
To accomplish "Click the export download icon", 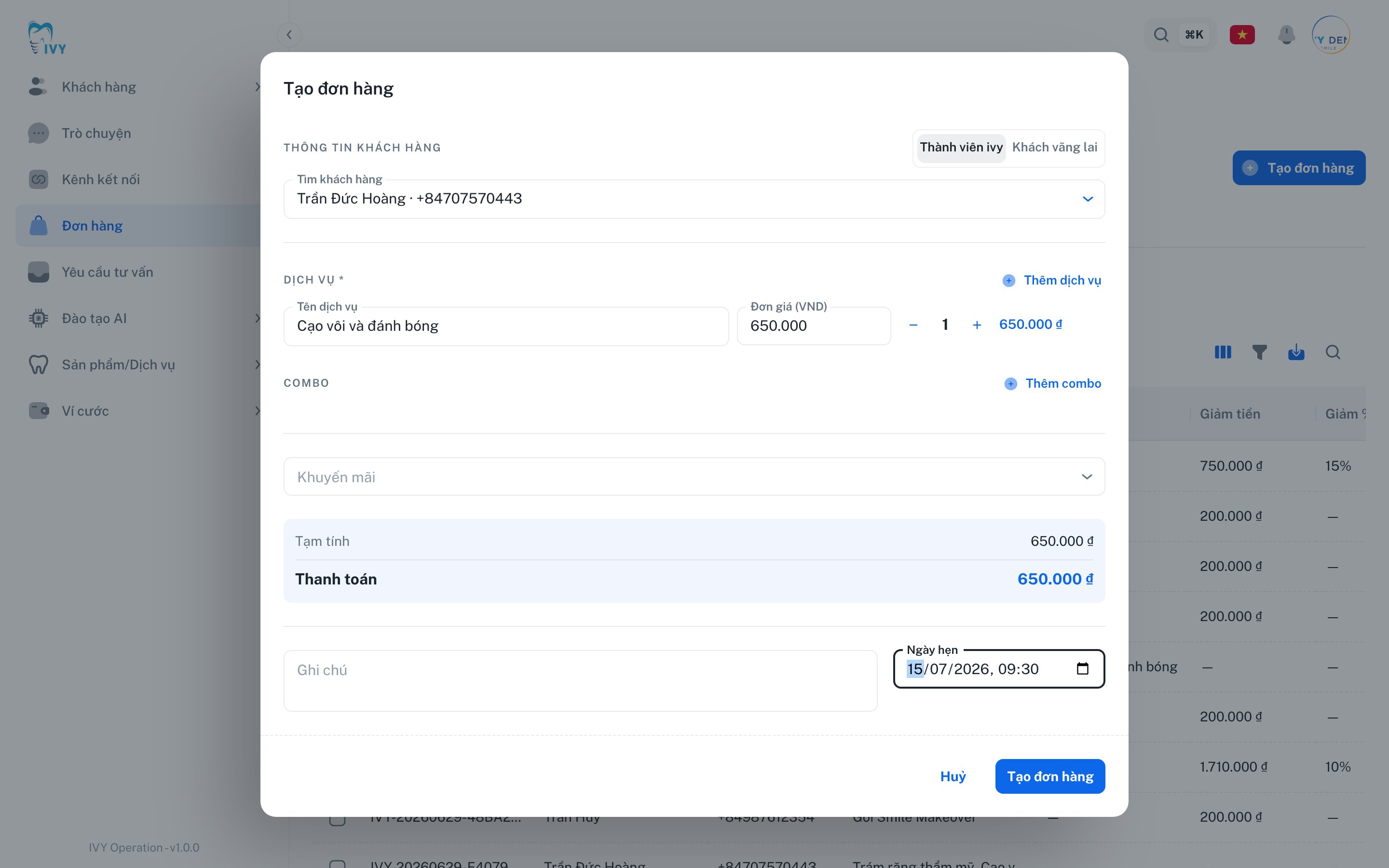I will click(x=1296, y=352).
